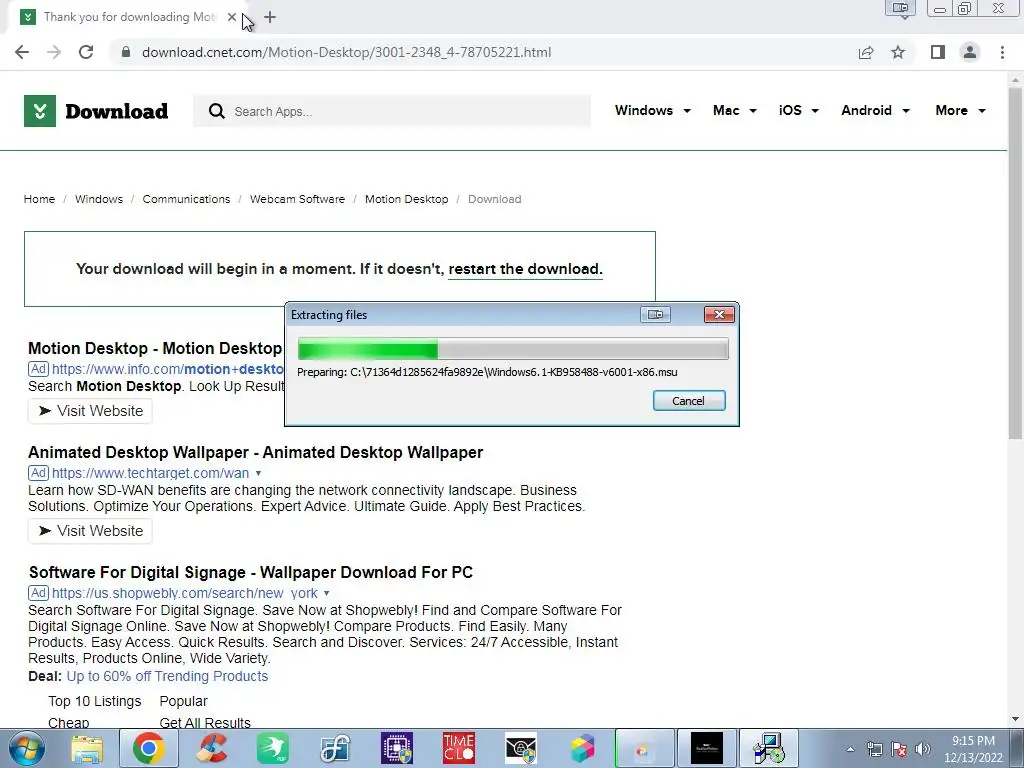The width and height of the screenshot is (1024, 768).
Task: Click the page vertical scrollbar thumb
Action: pyautogui.click(x=1015, y=261)
